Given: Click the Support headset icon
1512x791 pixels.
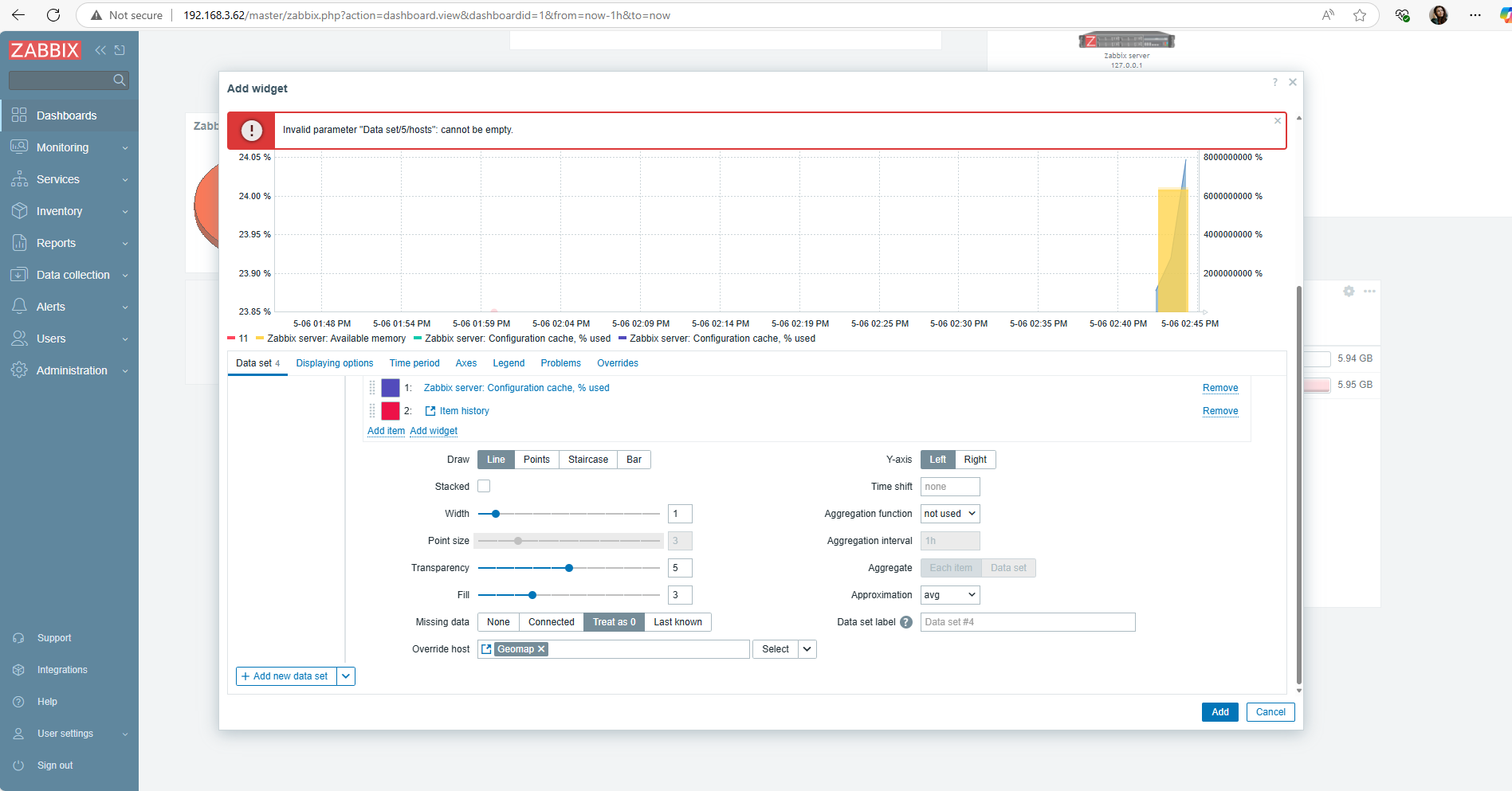Looking at the screenshot, I should (18, 638).
